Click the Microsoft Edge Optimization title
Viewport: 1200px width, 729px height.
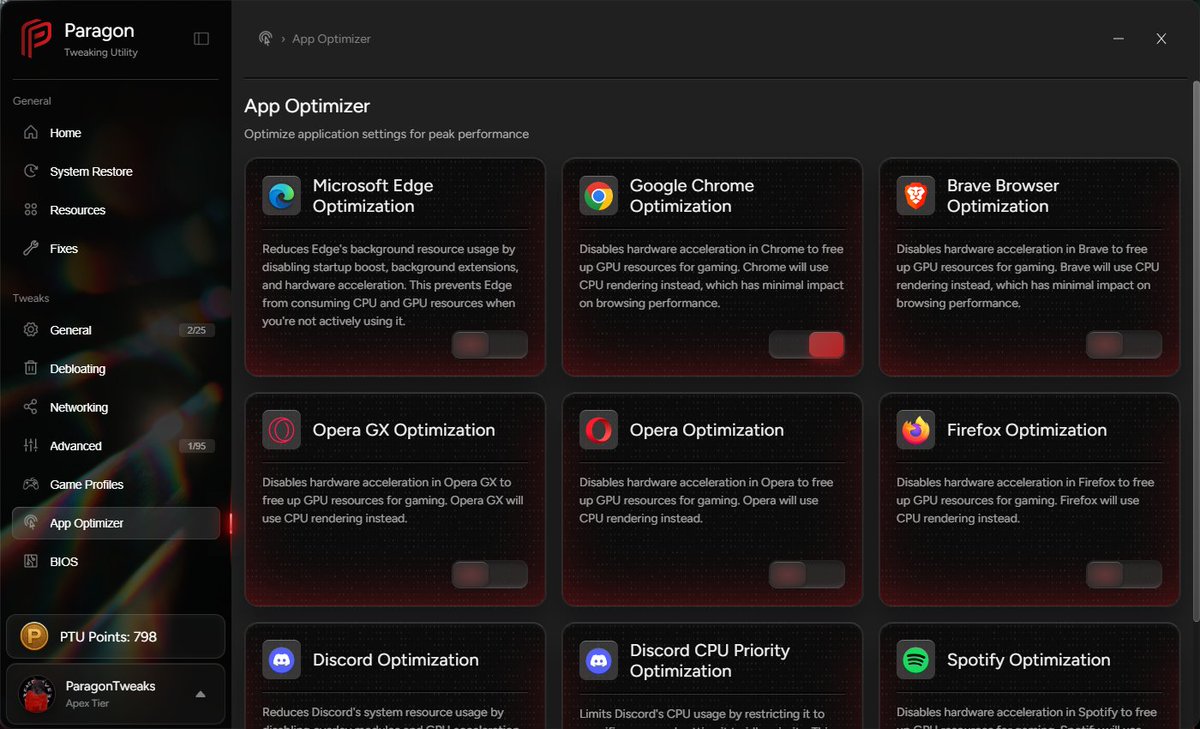(373, 196)
